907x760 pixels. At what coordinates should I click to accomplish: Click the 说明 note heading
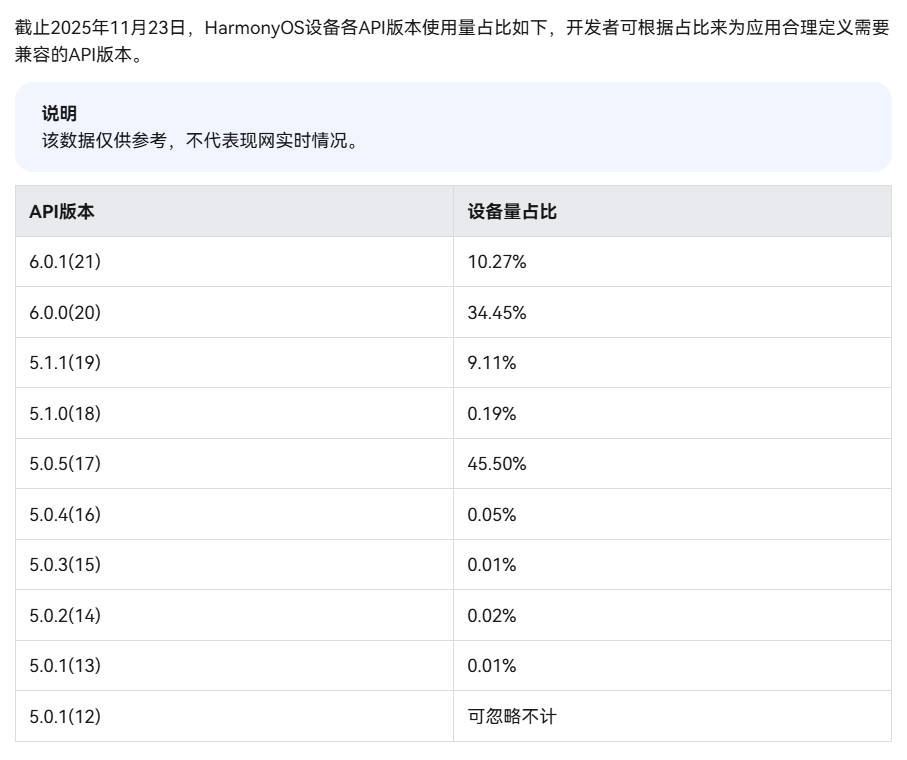[x=59, y=114]
